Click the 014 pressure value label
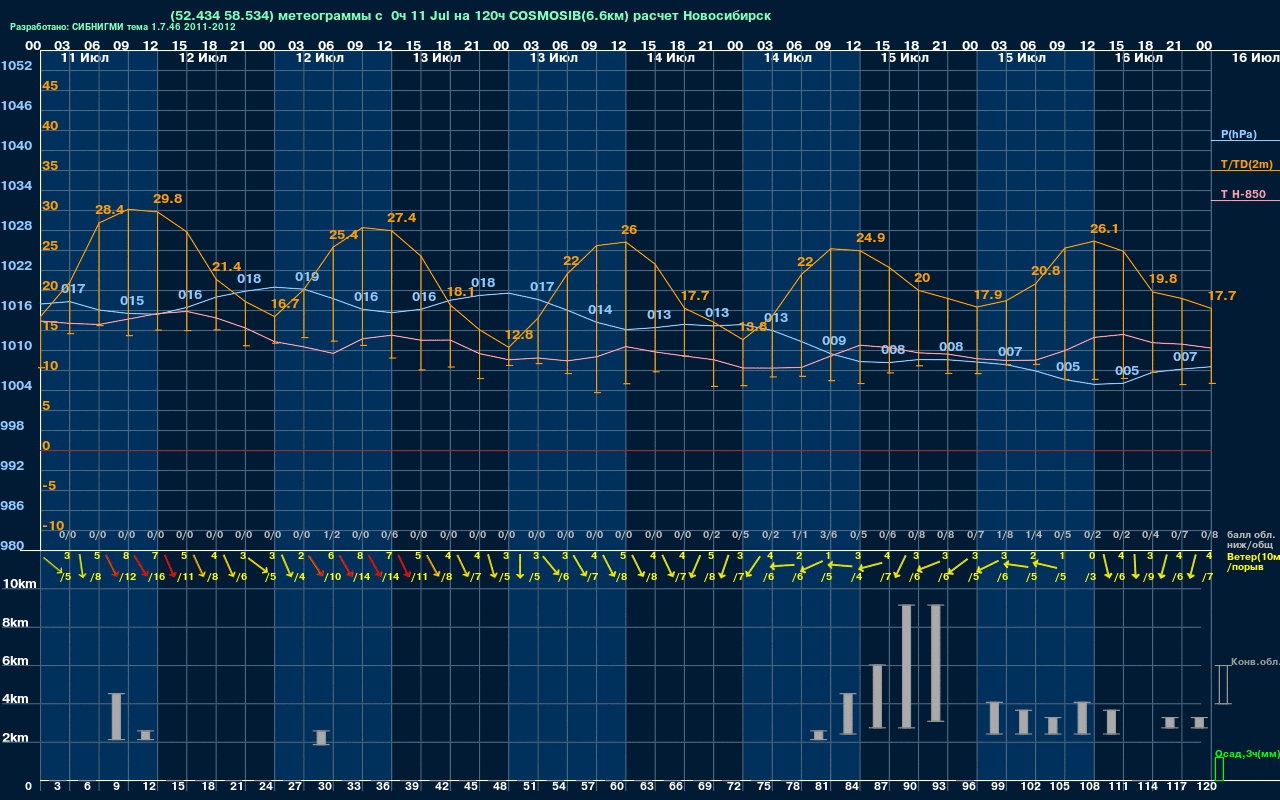 (600, 310)
